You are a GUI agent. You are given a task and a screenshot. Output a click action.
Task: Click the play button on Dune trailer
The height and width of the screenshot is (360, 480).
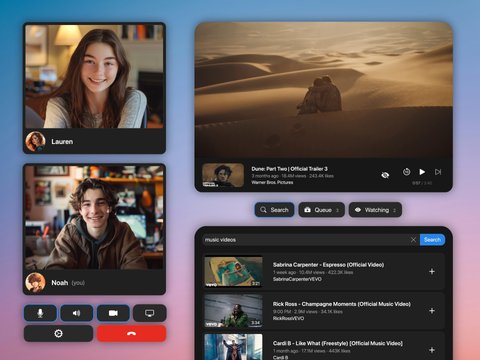tap(422, 172)
